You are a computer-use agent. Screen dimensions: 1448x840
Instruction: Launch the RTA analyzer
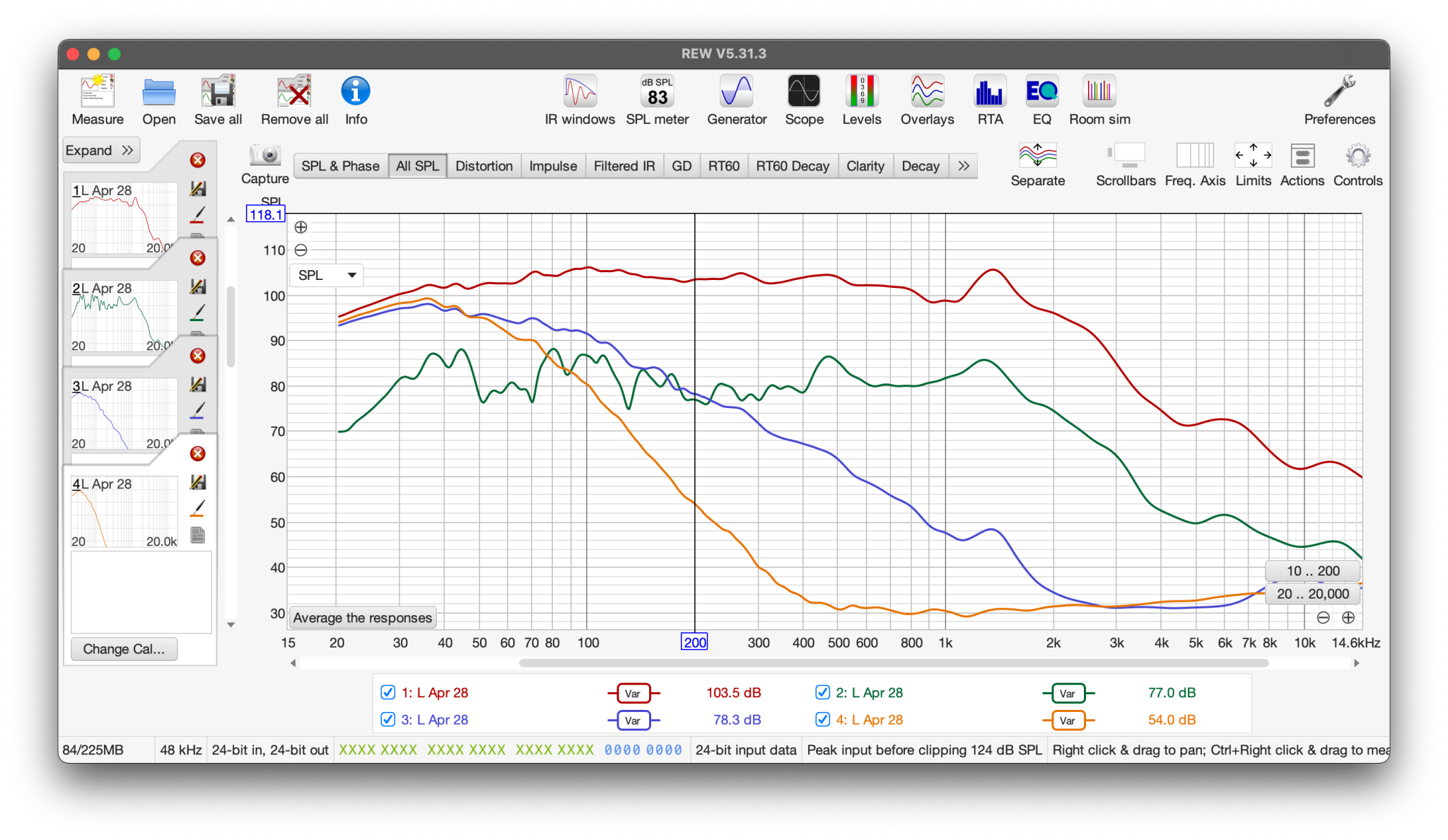990,100
